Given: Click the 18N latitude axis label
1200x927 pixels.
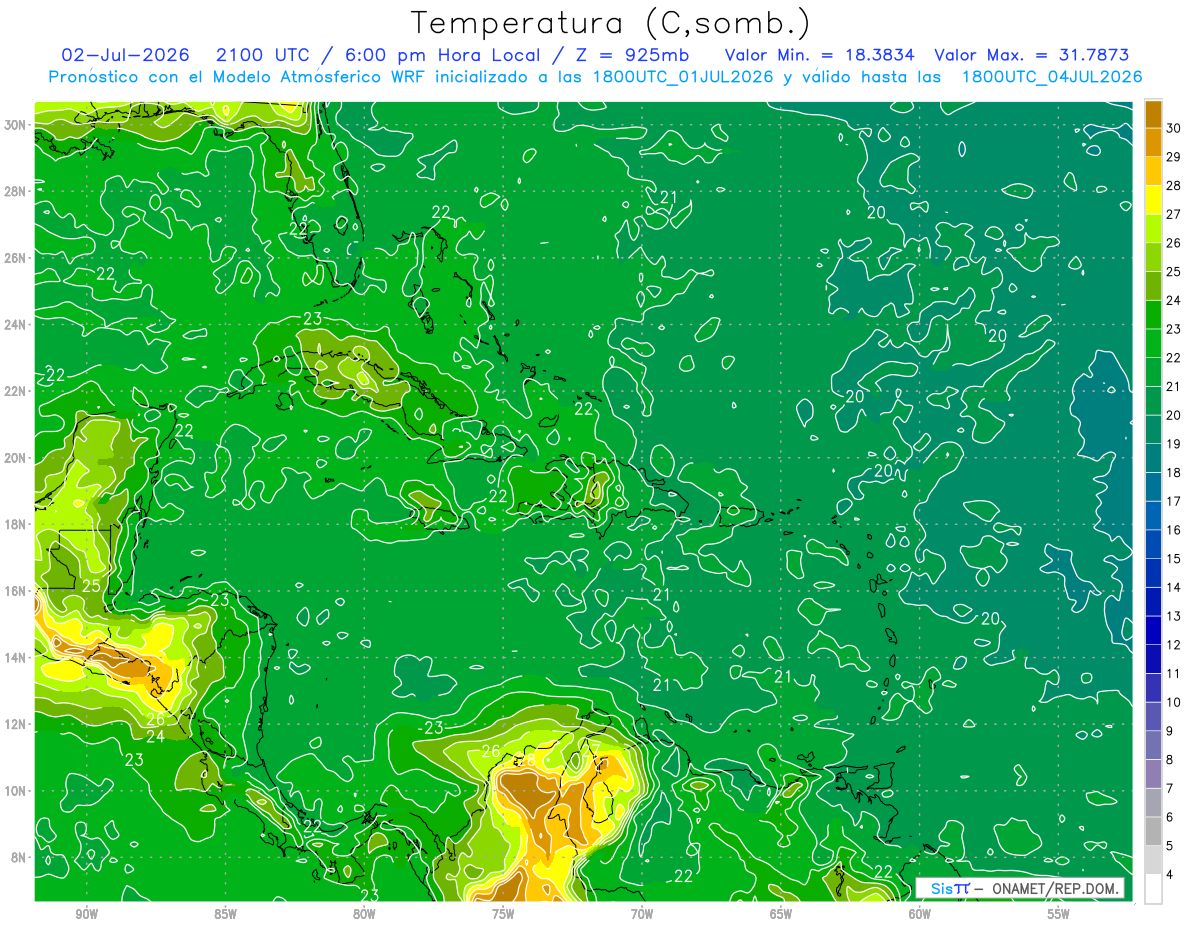Looking at the screenshot, I should click(15, 524).
